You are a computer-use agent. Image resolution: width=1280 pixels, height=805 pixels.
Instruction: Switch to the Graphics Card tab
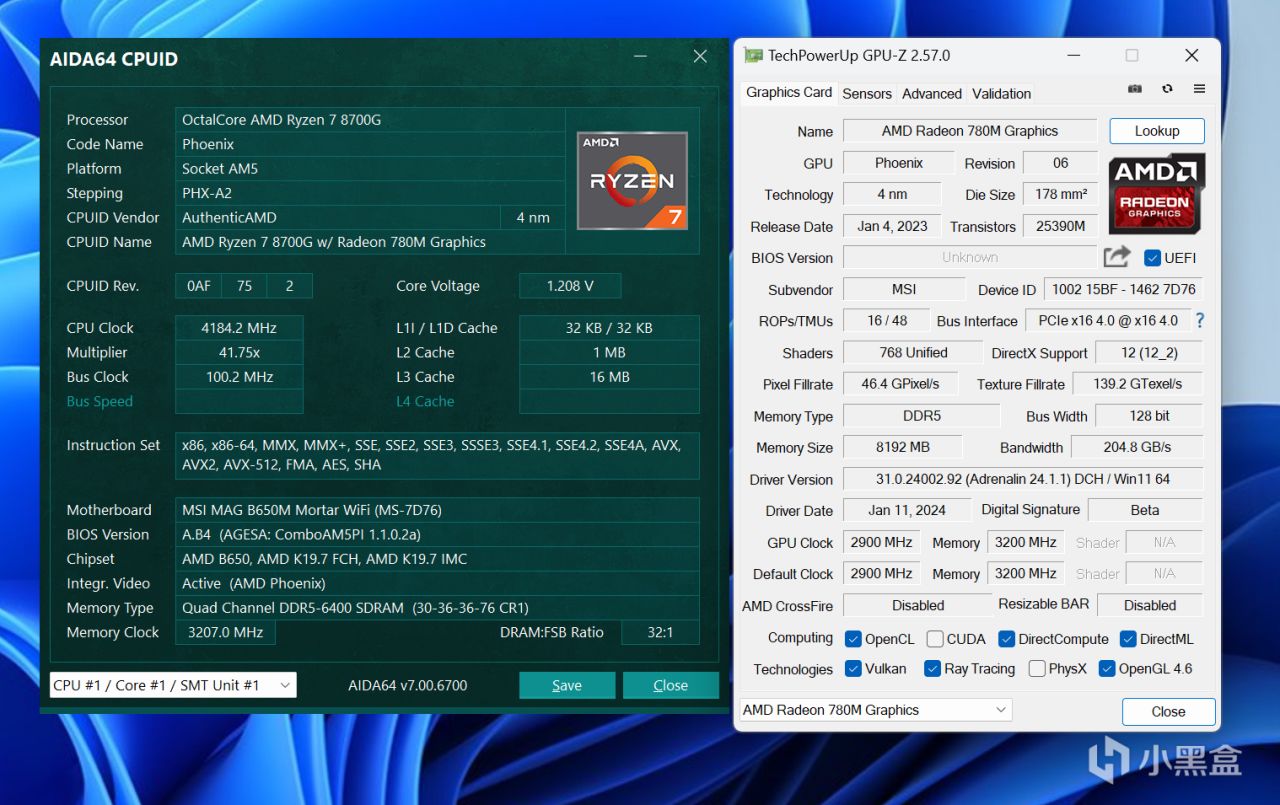(789, 92)
